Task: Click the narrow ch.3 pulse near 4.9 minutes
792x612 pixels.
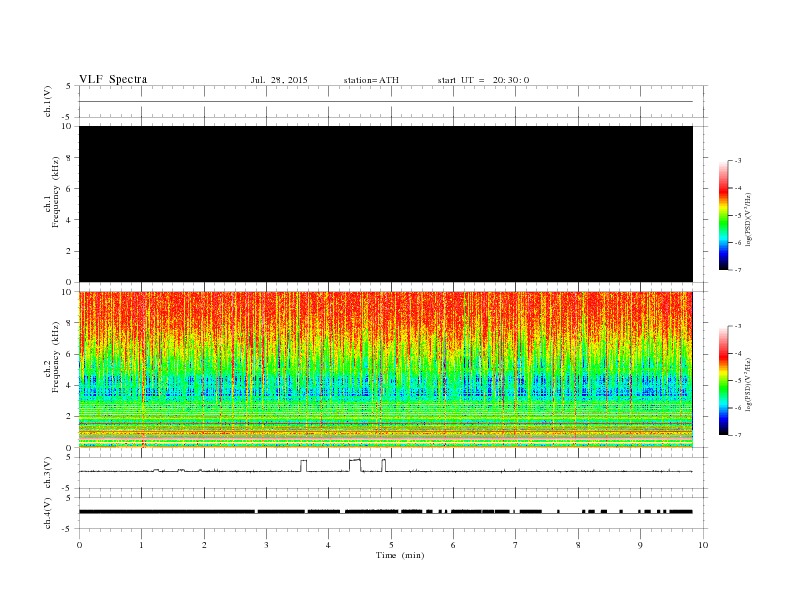Action: click(x=384, y=466)
